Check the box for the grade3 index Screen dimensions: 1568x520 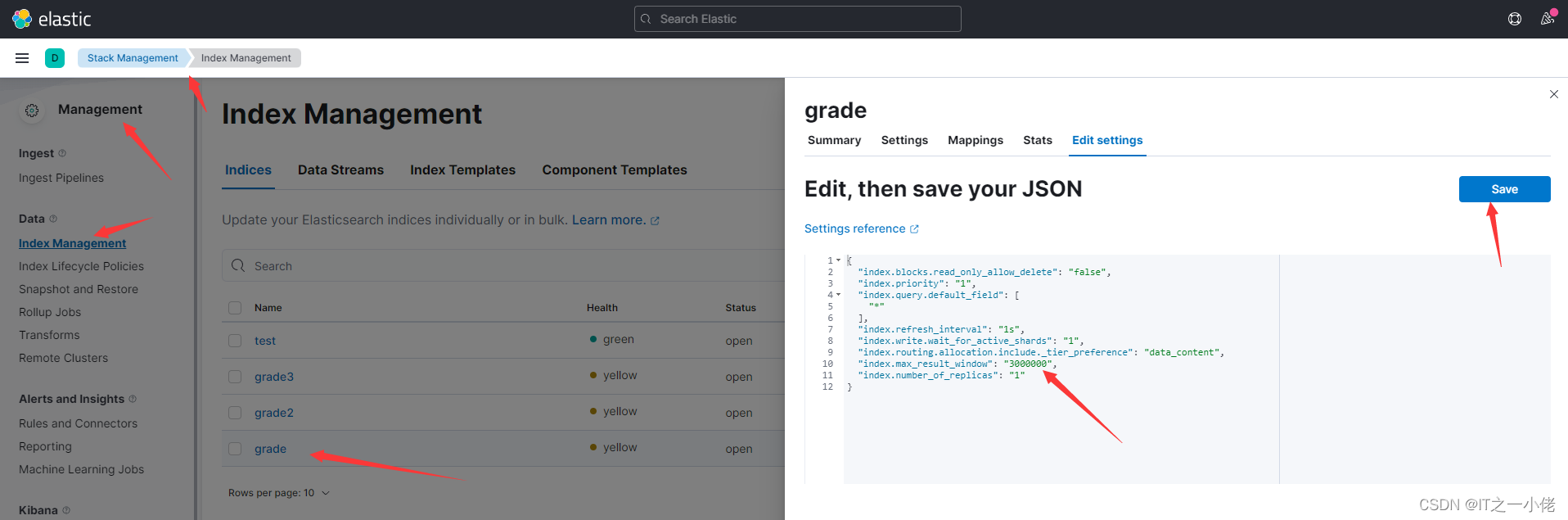coord(235,377)
